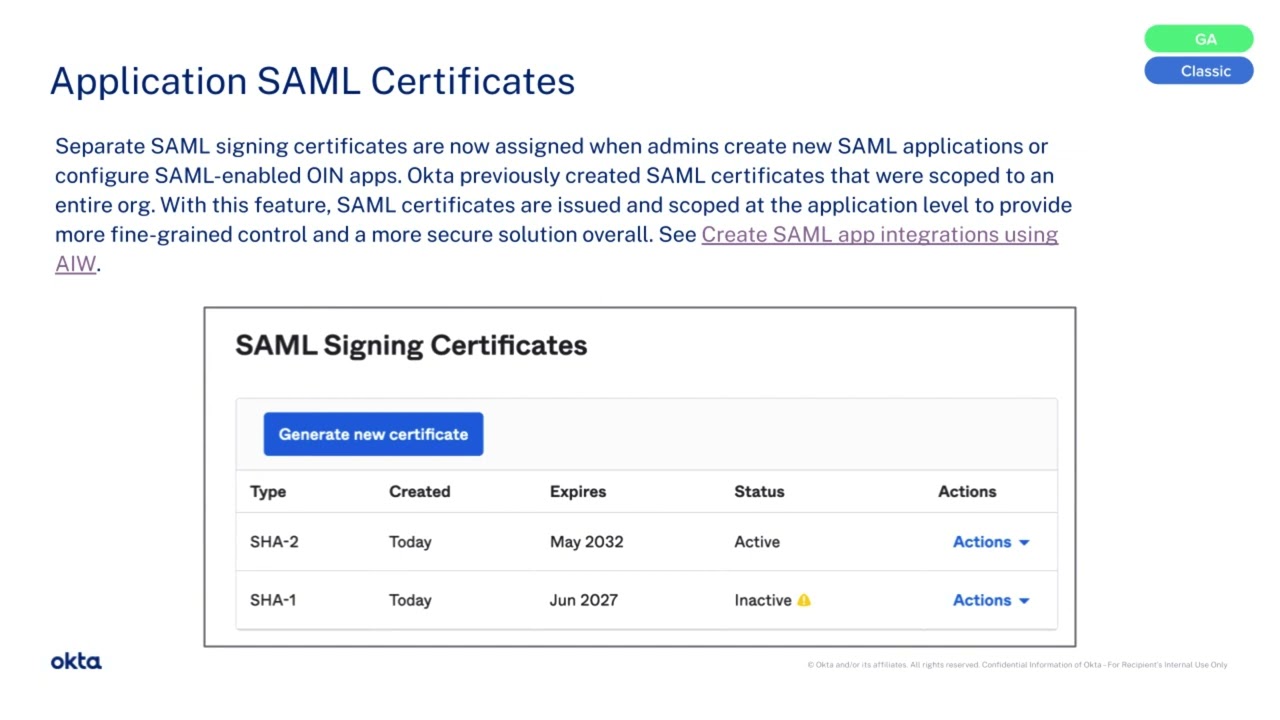Click the copyright notice in the footer

pos(1017,665)
